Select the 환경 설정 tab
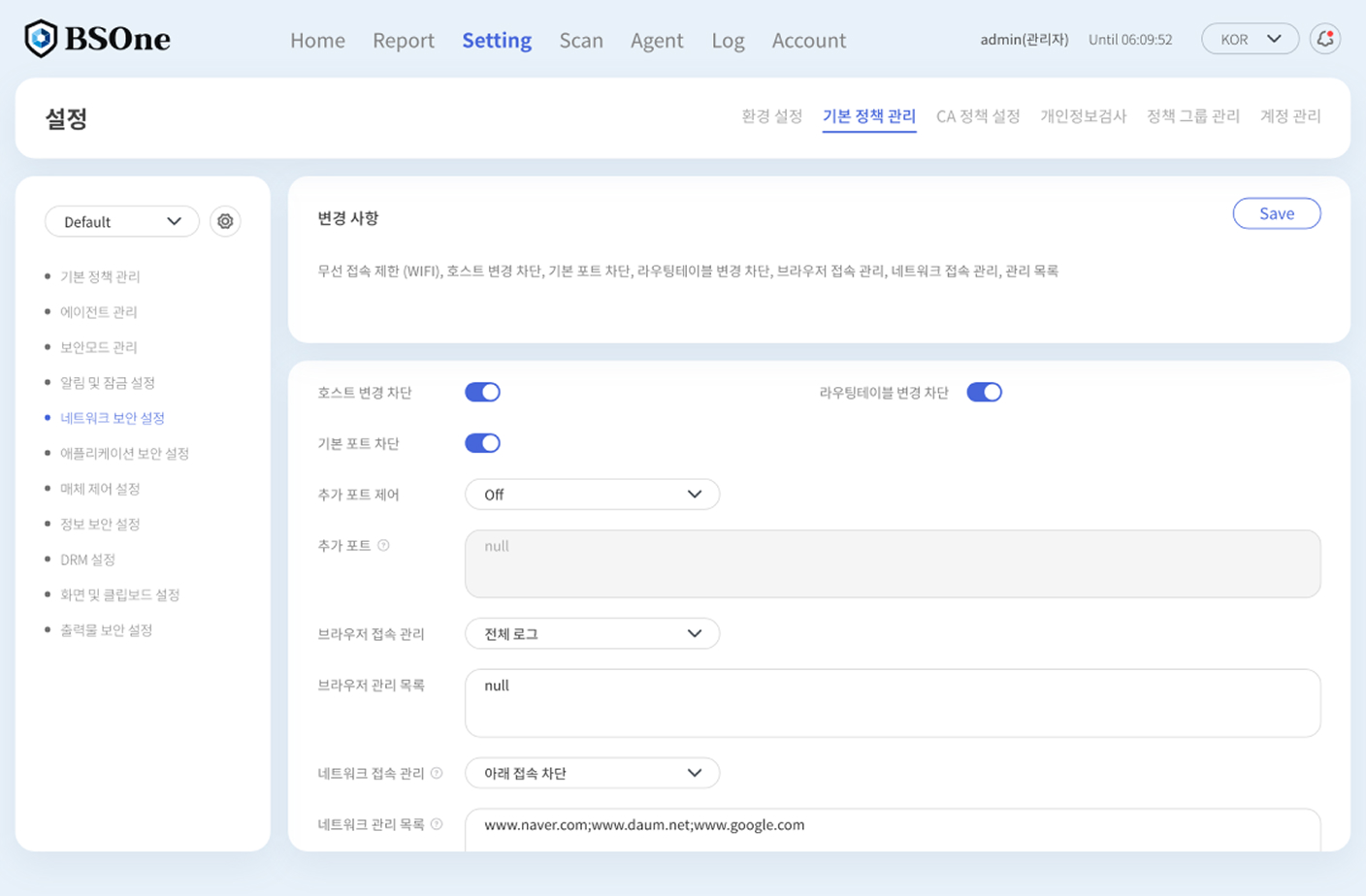 pyautogui.click(x=771, y=114)
